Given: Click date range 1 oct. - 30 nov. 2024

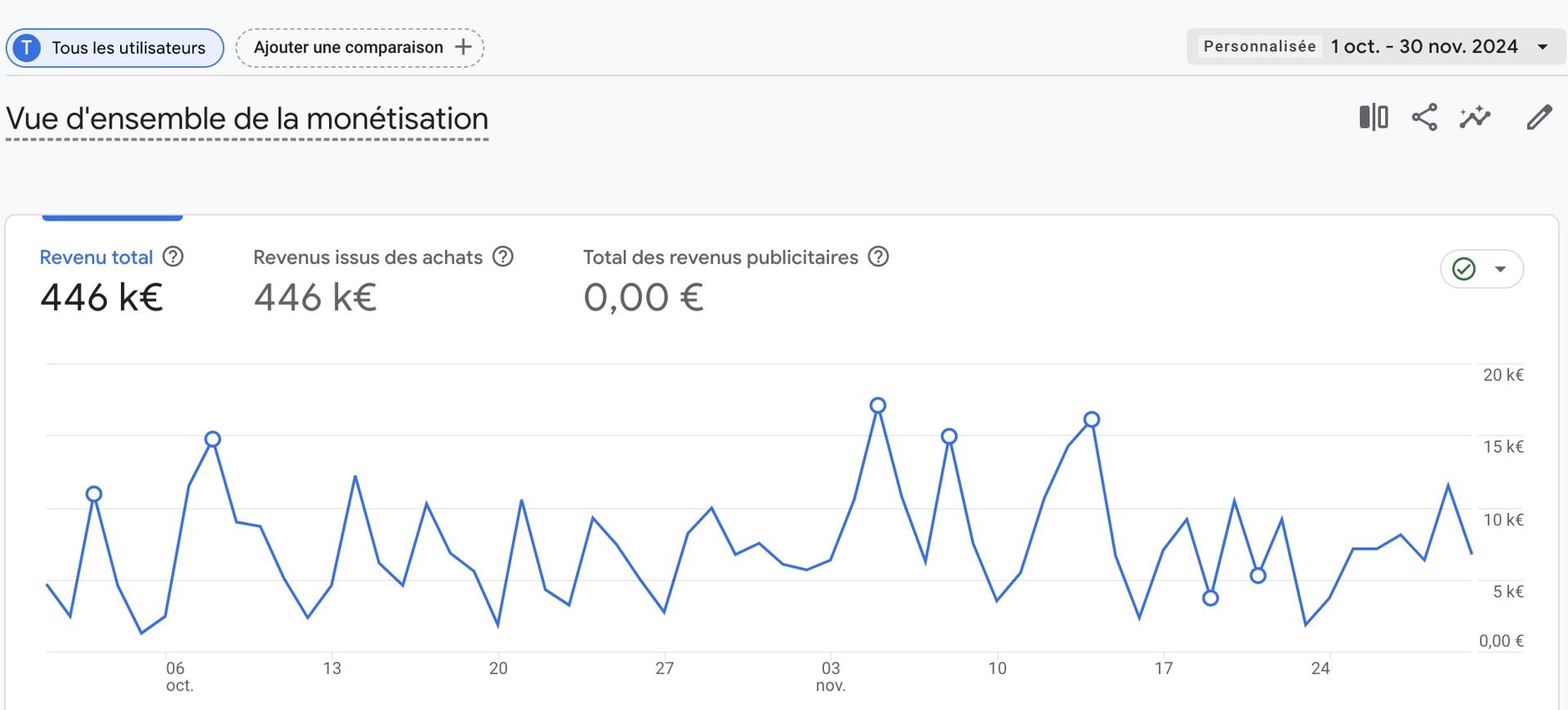Looking at the screenshot, I should tap(1423, 47).
